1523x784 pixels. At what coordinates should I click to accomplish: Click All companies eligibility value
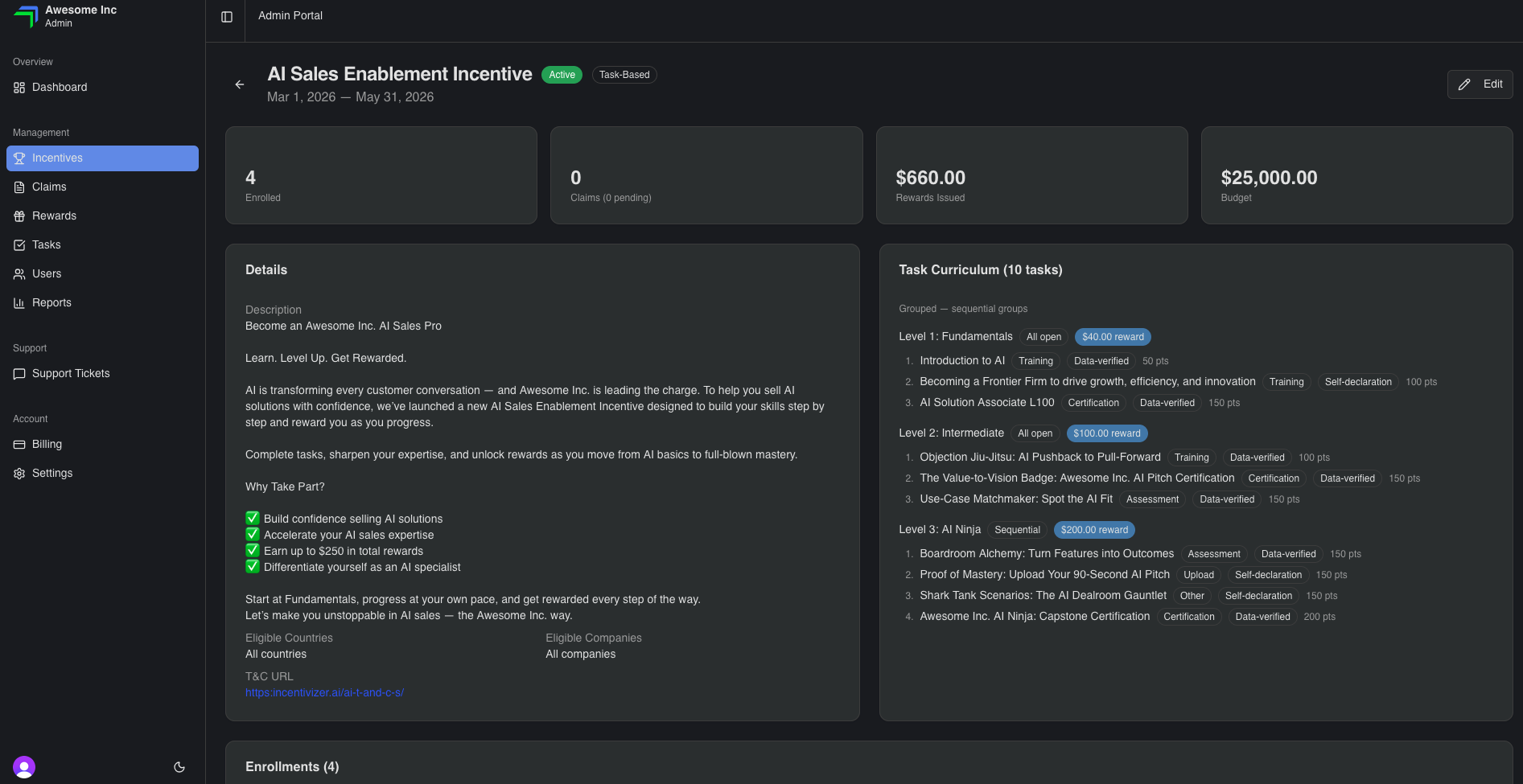(x=581, y=655)
